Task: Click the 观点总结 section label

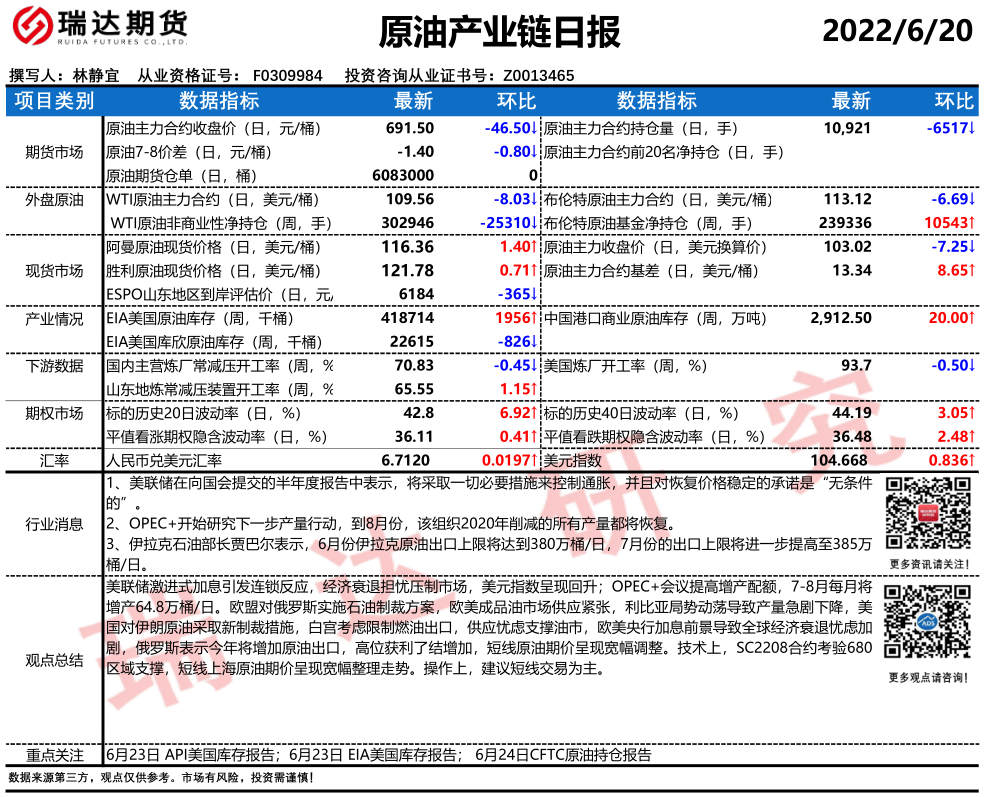Action: 55,660
